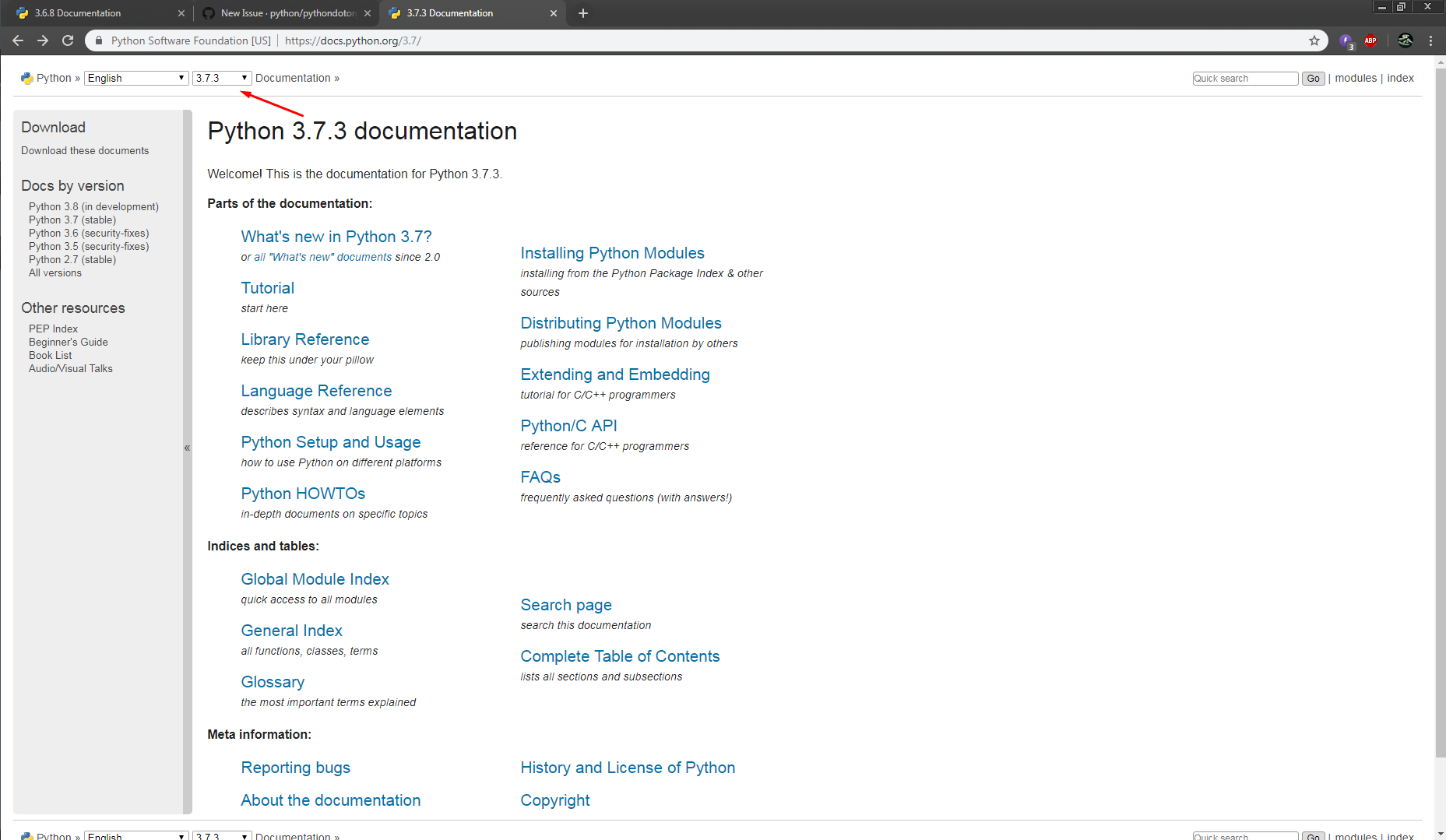
Task: Open the site security padlock info
Action: (98, 40)
